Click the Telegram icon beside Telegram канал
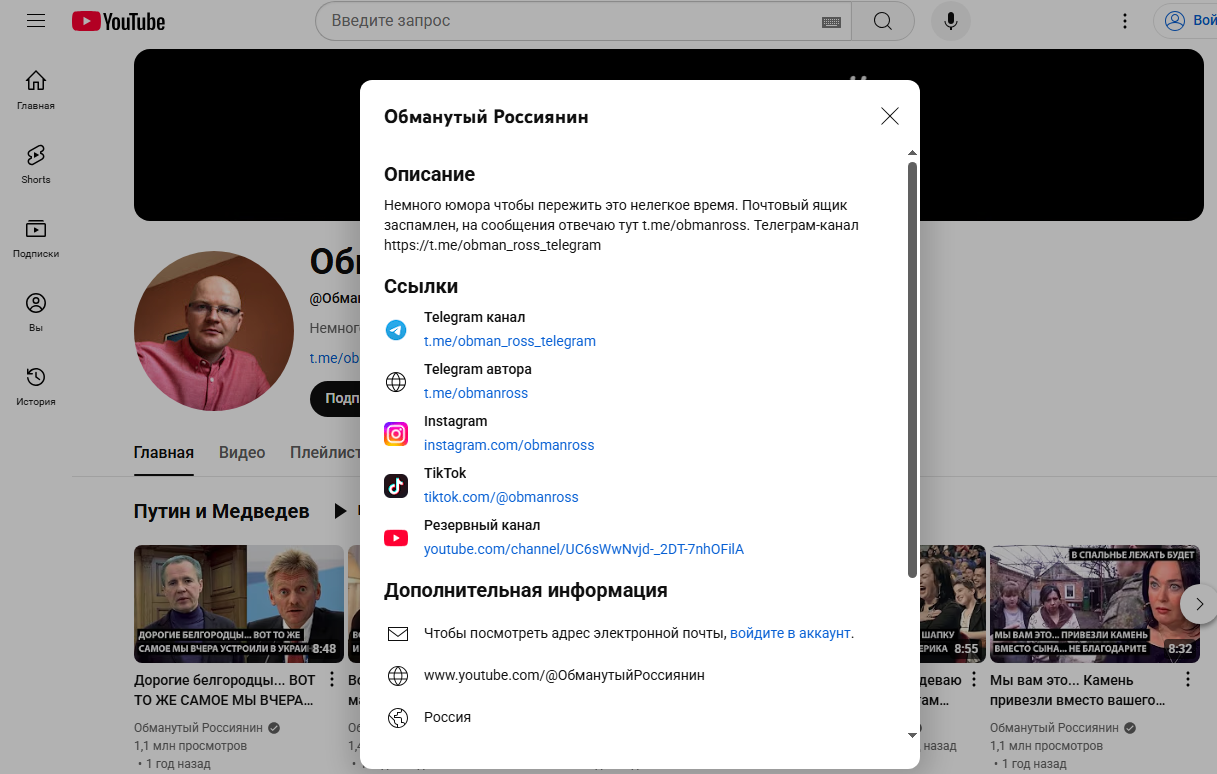1217x774 pixels. point(396,330)
